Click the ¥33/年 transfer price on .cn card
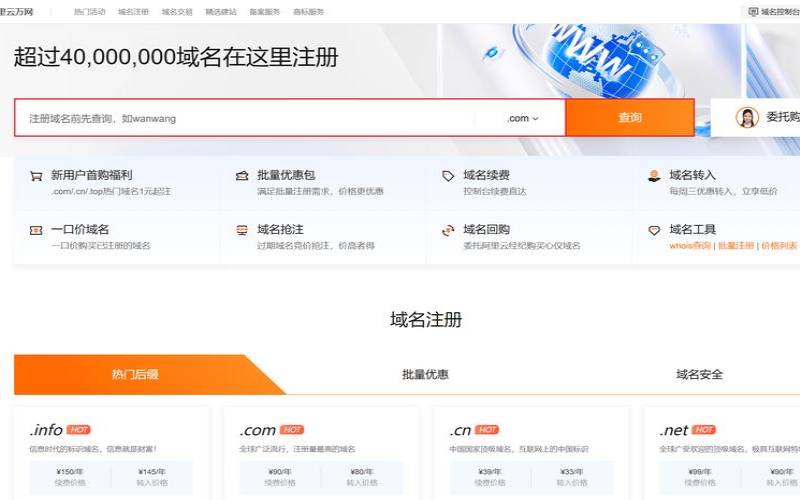 pos(572,472)
